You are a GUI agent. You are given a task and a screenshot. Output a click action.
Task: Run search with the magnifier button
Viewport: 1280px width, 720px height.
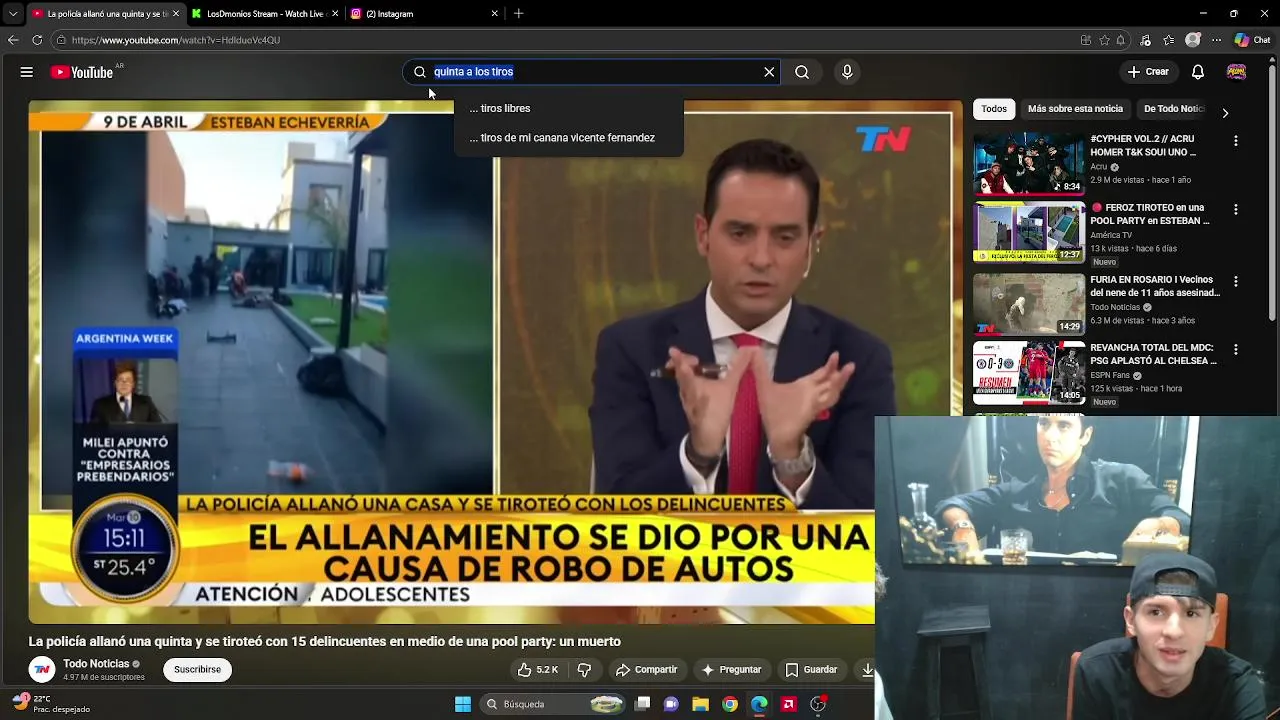802,72
